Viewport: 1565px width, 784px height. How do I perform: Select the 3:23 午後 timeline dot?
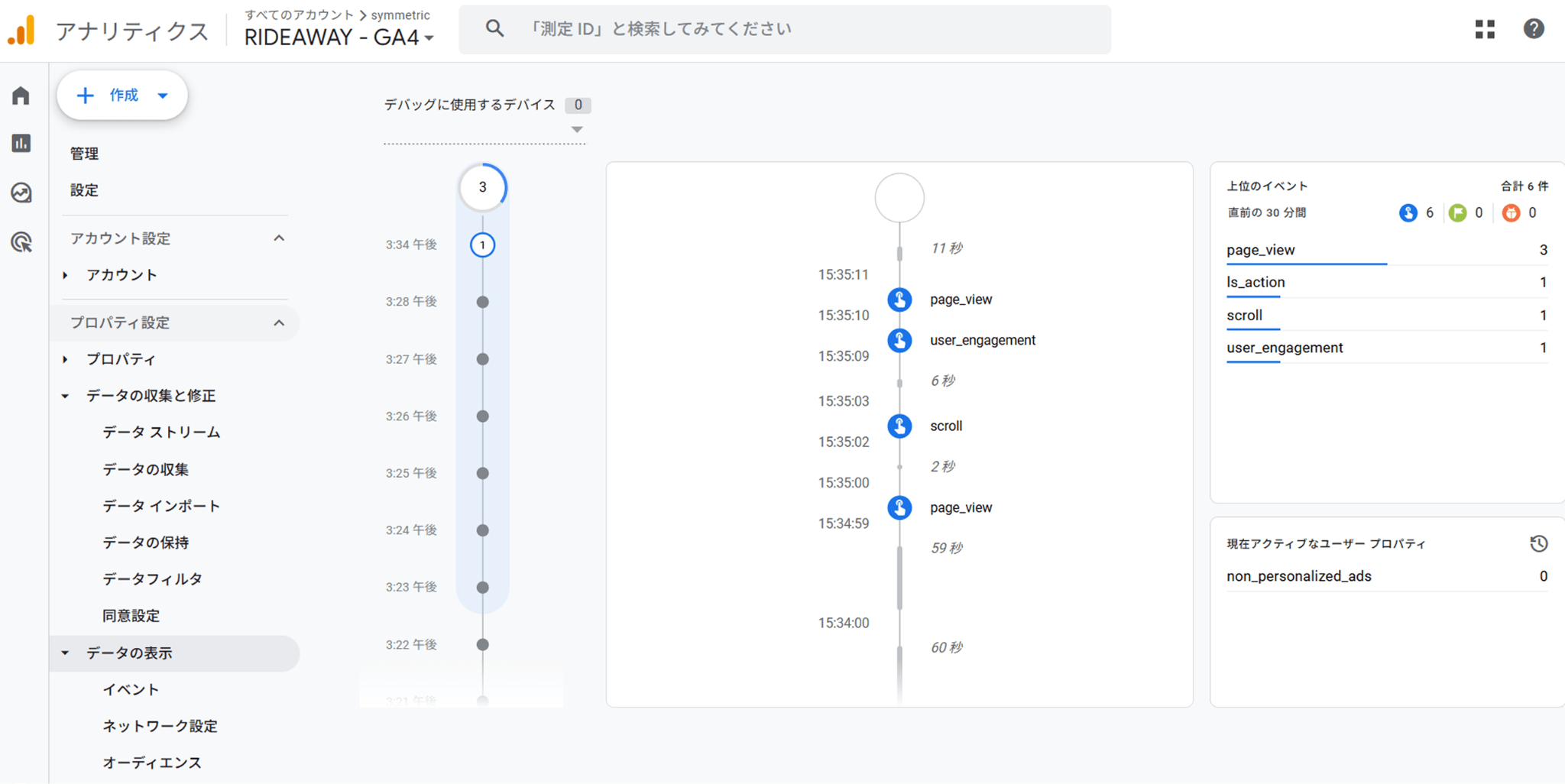click(482, 588)
